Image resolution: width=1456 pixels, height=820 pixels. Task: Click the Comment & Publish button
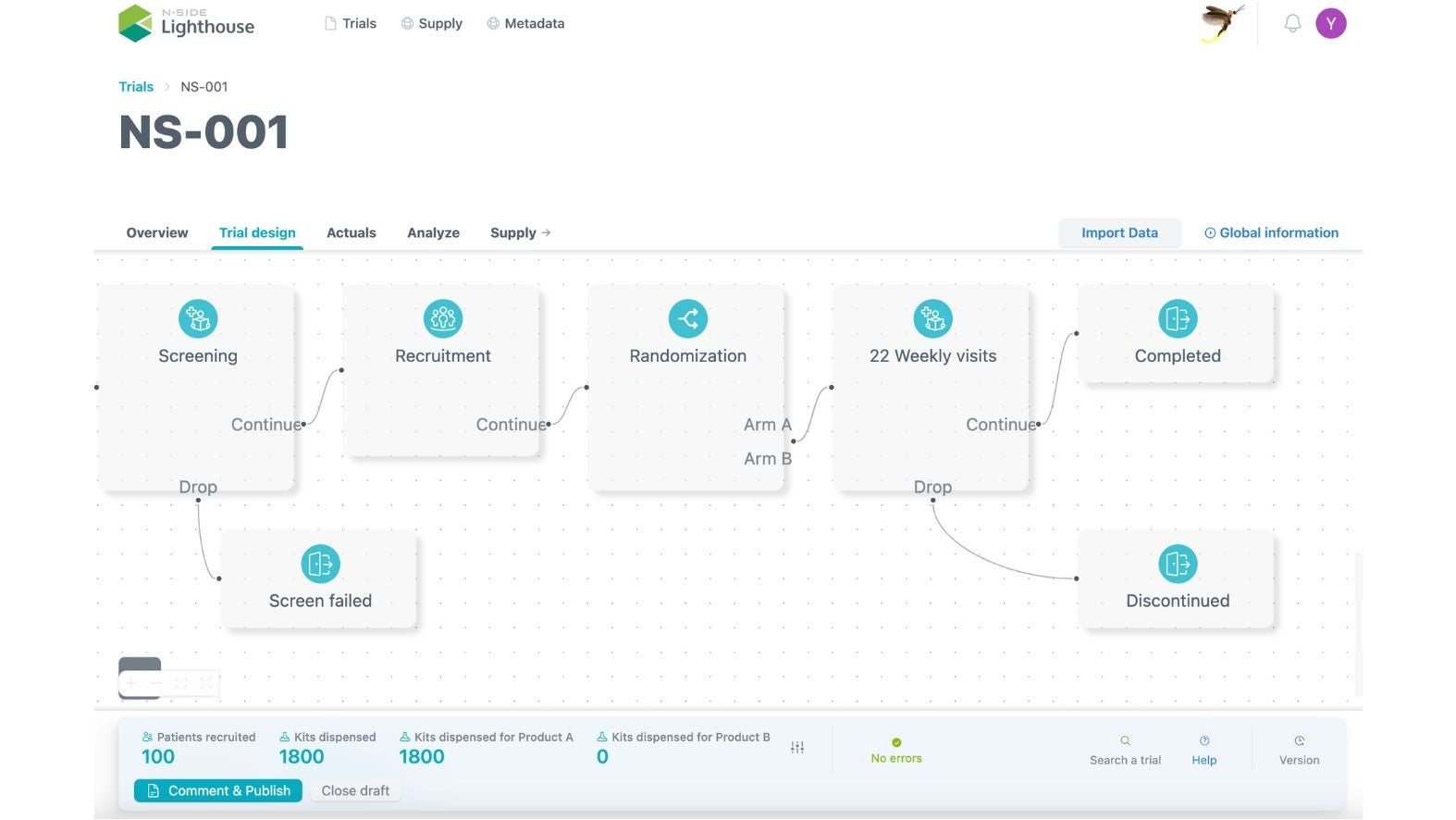pos(218,790)
